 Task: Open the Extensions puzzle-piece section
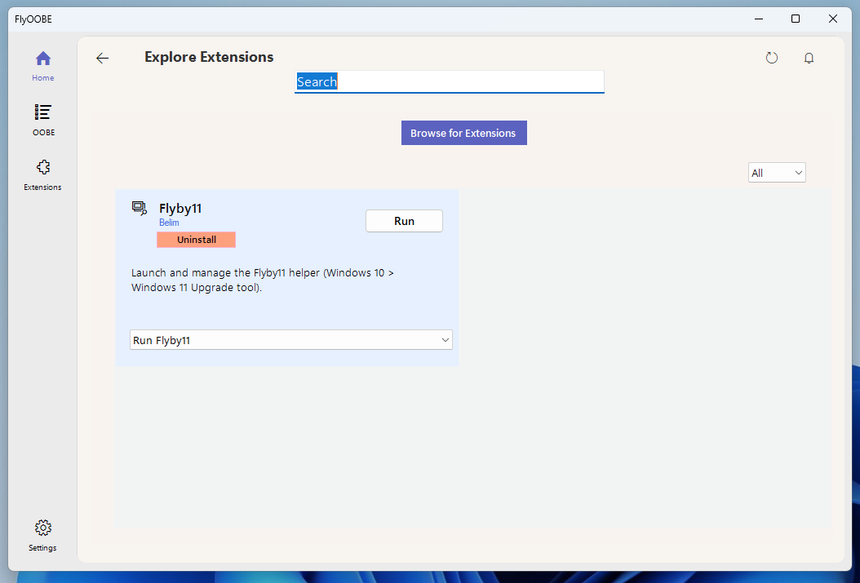click(x=43, y=174)
